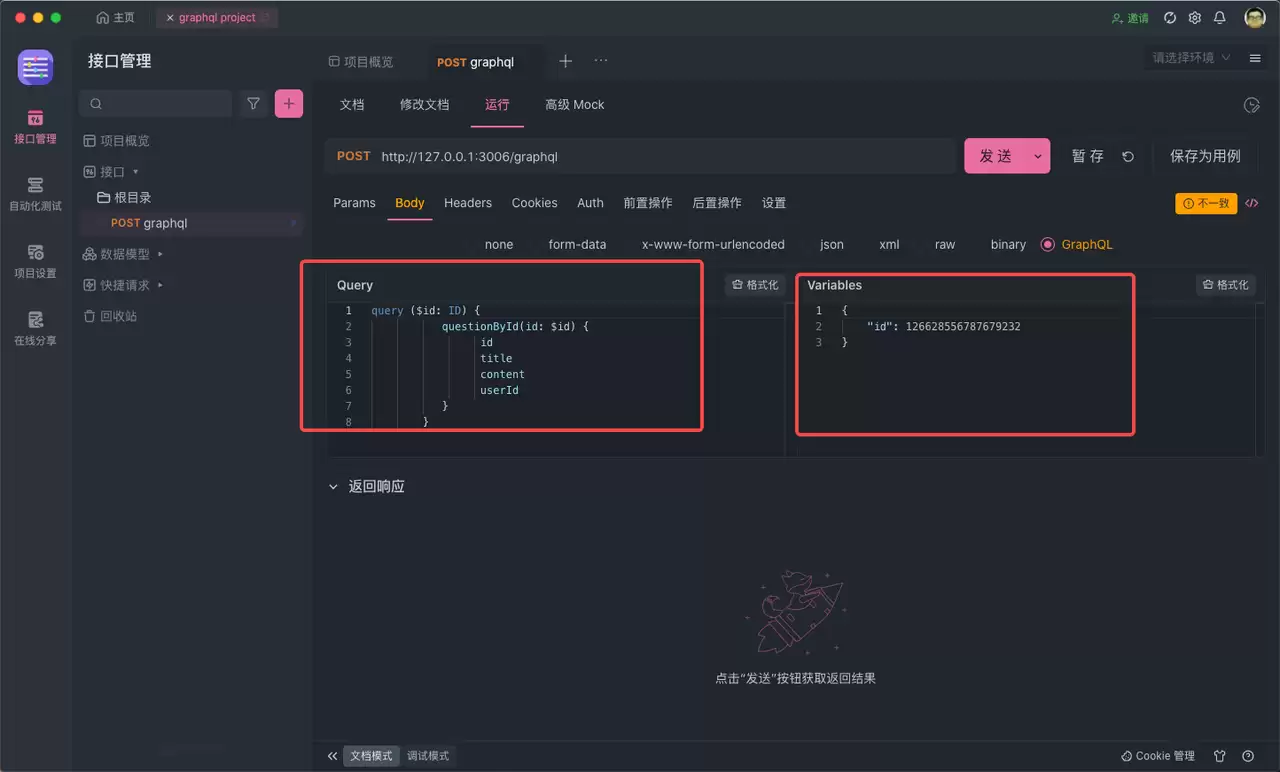Click the refresh sync icon in title bar
The width and height of the screenshot is (1280, 772).
tap(1170, 18)
